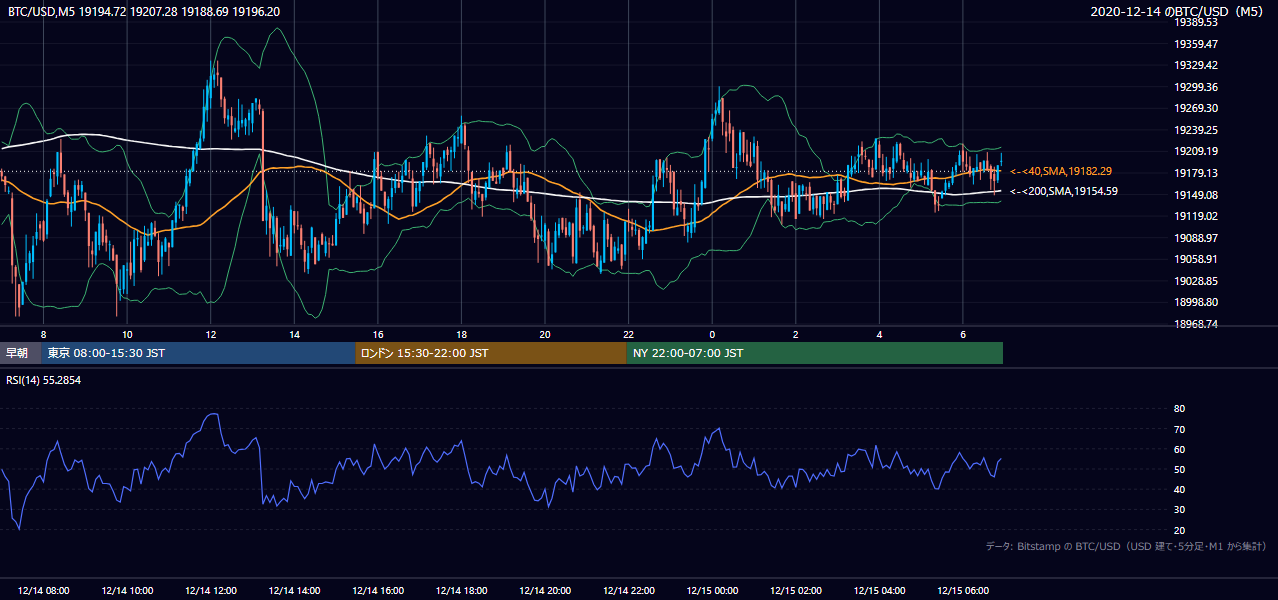Click the RSI(14) 55.2854 indicator label
The image size is (1278, 600).
click(x=45, y=381)
